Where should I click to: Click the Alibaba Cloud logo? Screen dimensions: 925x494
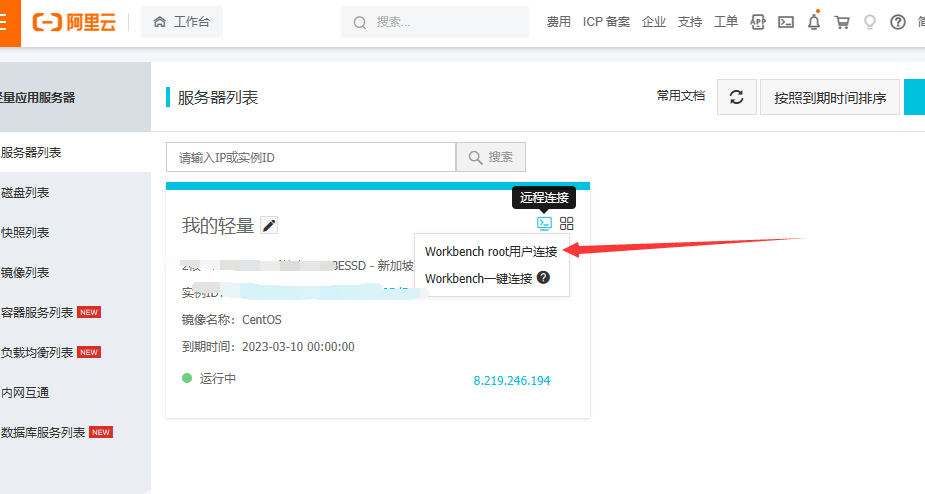pos(74,22)
